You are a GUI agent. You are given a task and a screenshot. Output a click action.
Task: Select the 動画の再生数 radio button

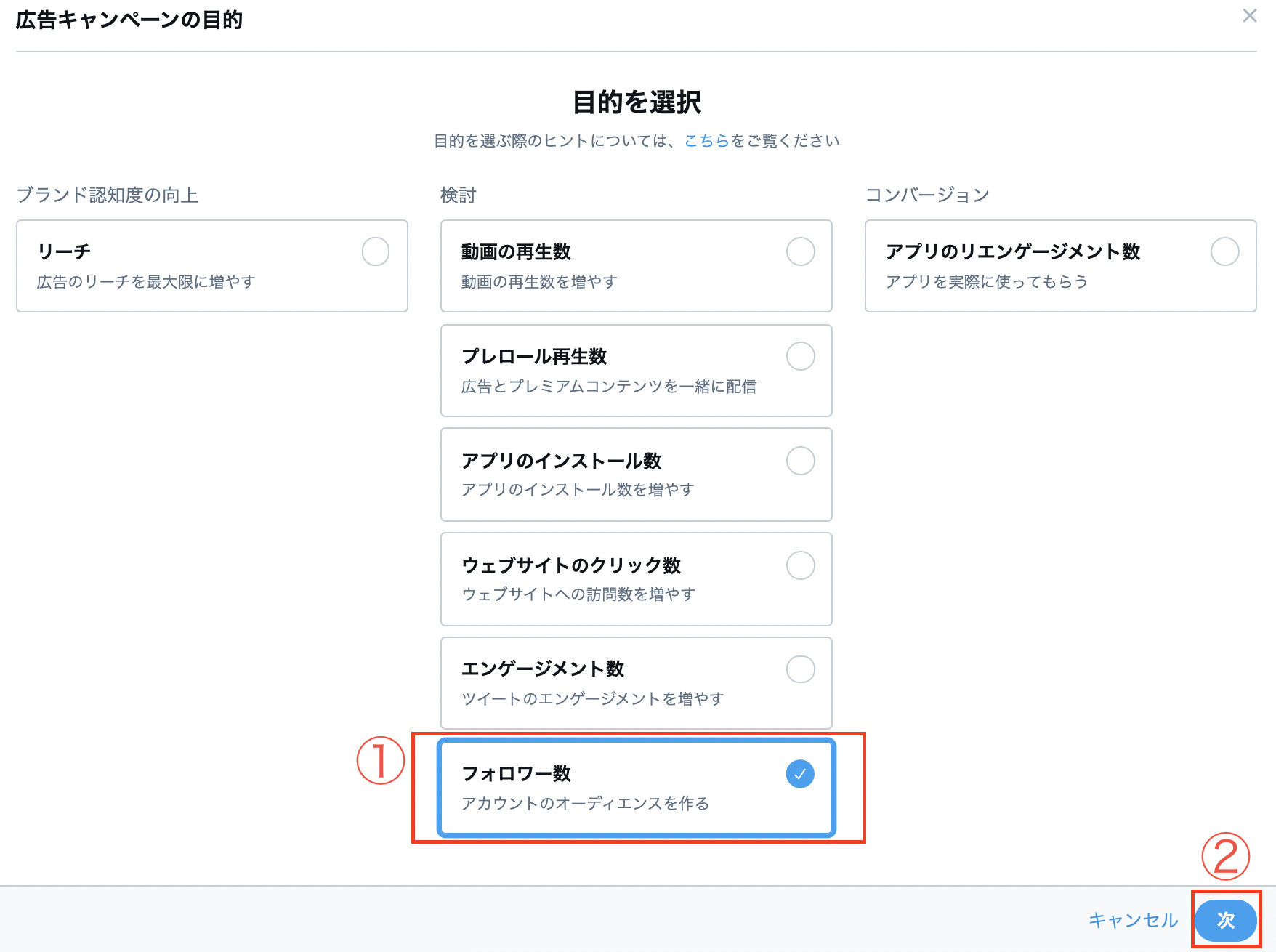800,251
